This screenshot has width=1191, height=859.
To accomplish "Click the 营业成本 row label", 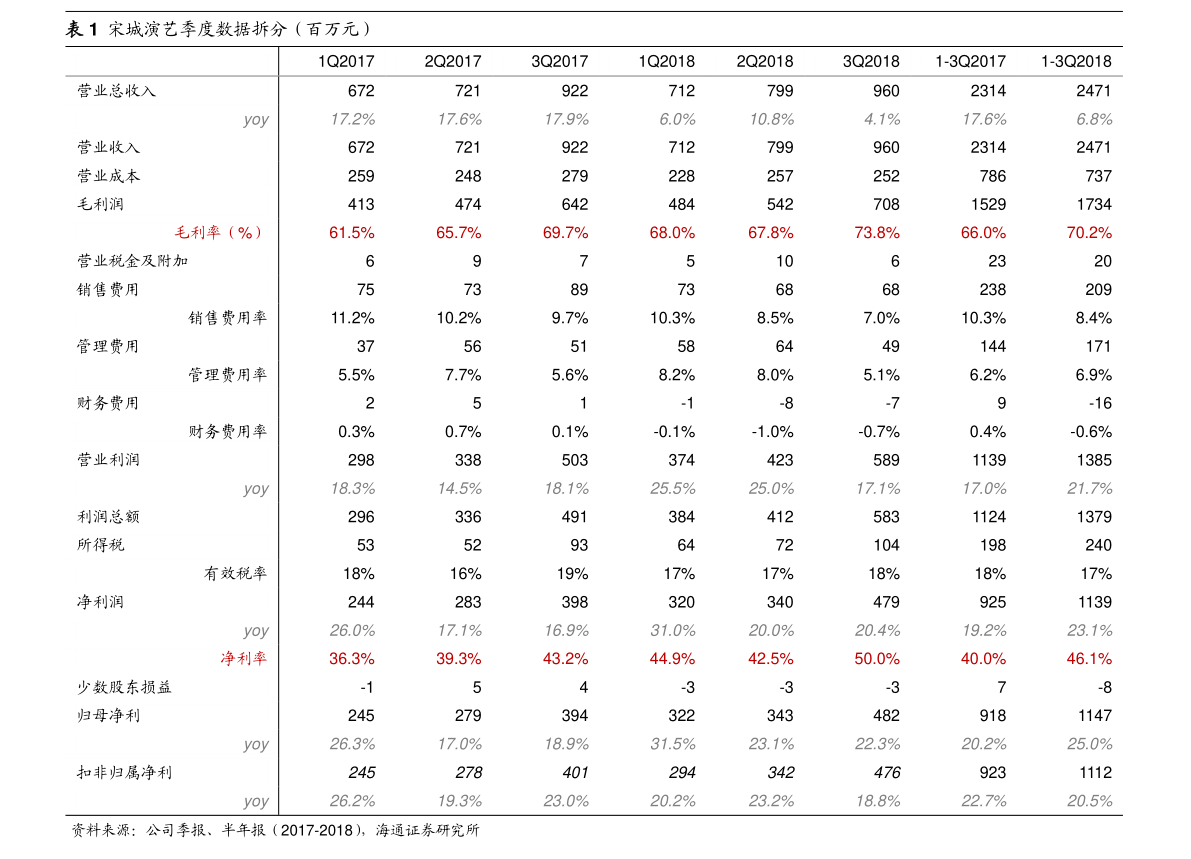I will [108, 176].
